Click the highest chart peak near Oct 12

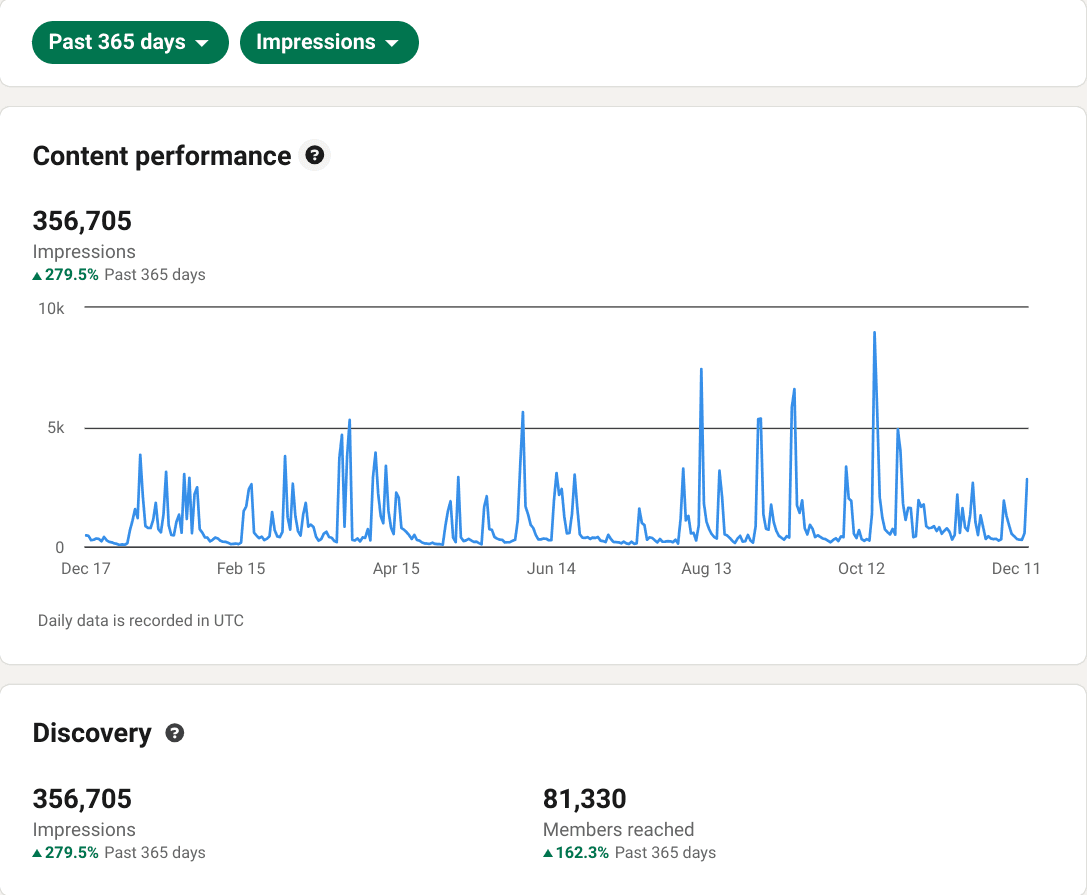click(874, 334)
